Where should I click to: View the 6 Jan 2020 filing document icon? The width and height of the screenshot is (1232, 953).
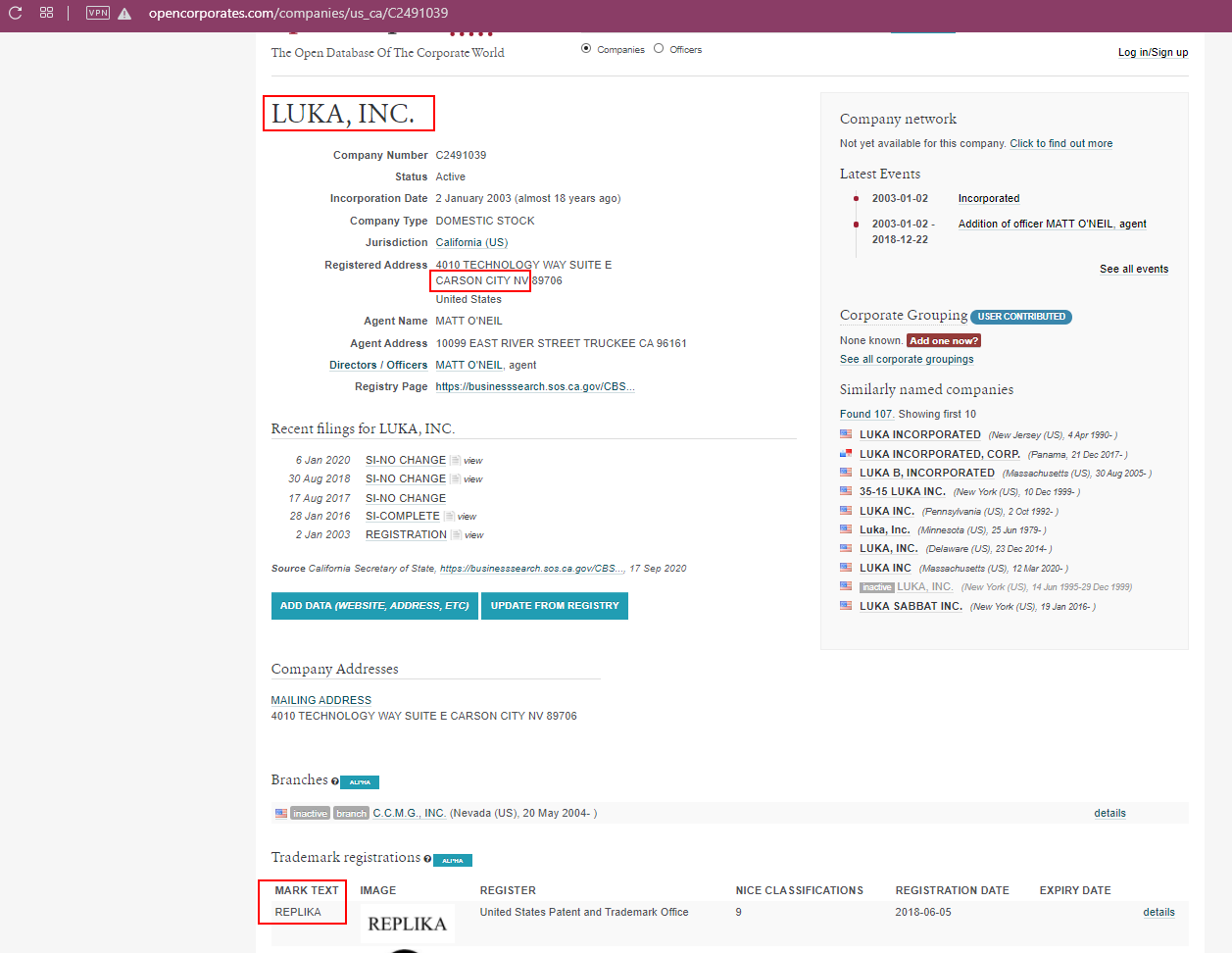[455, 460]
